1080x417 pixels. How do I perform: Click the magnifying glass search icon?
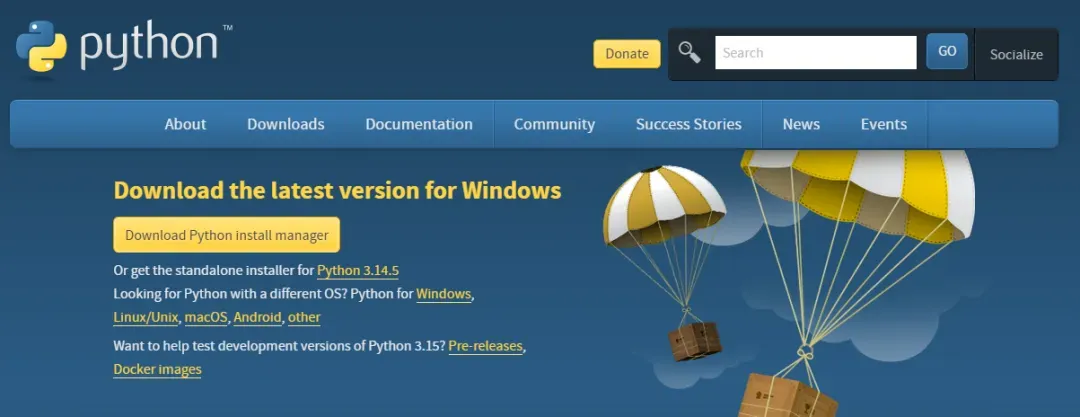pyautogui.click(x=689, y=52)
